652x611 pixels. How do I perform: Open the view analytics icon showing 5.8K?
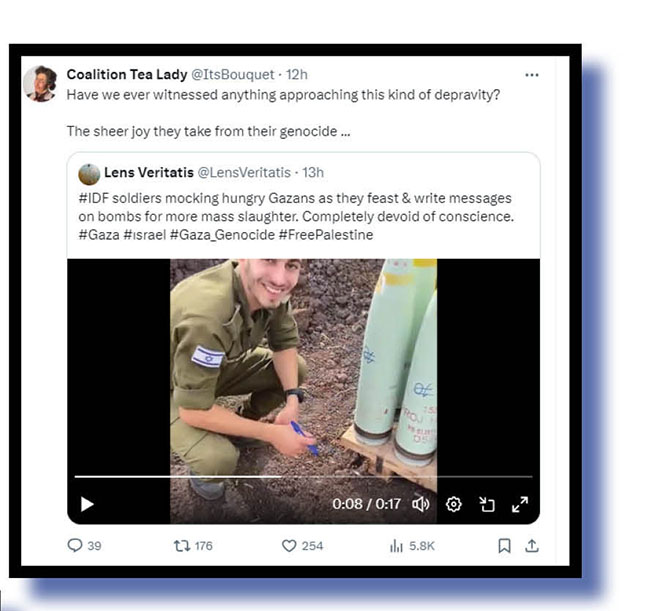[397, 545]
